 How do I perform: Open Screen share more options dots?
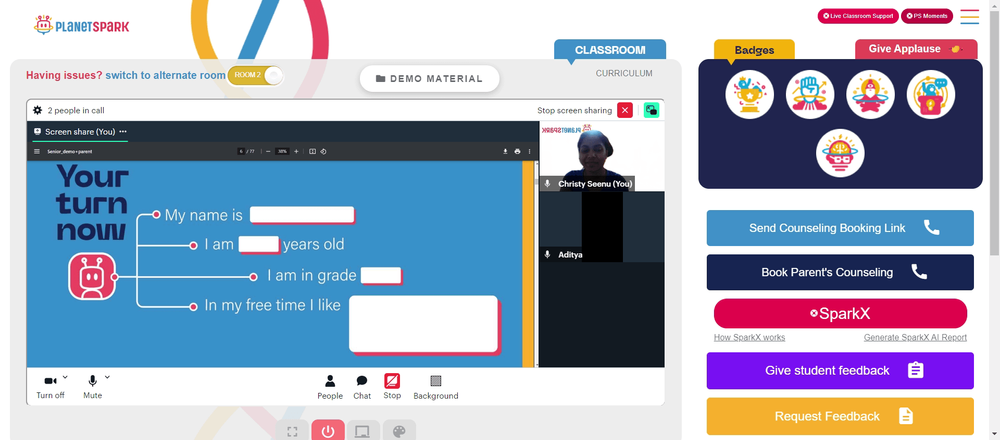[123, 132]
